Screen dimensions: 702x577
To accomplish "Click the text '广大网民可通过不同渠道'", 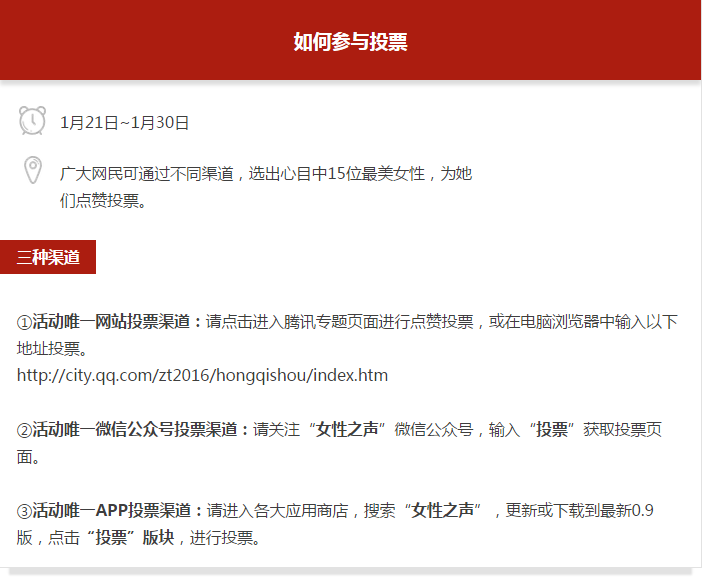I will [147, 174].
